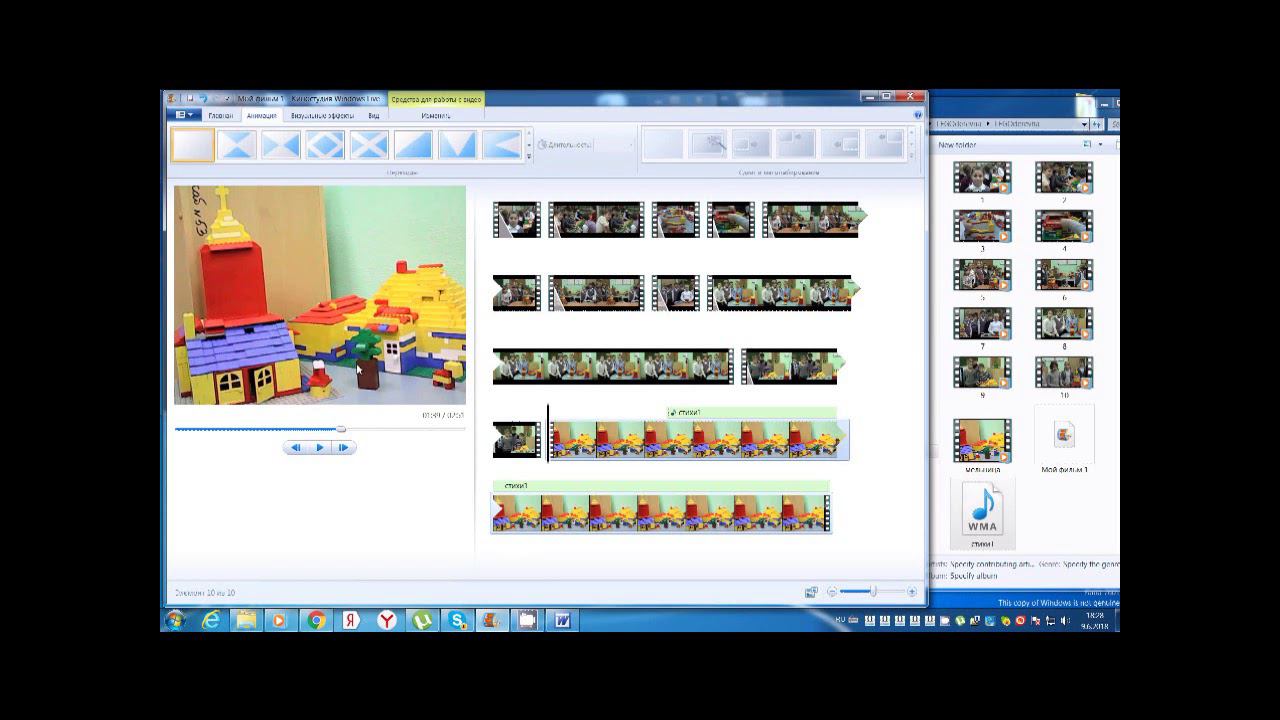The height and width of the screenshot is (720, 1280).
Task: Open the Длительность duration dropdown
Action: tap(631, 145)
